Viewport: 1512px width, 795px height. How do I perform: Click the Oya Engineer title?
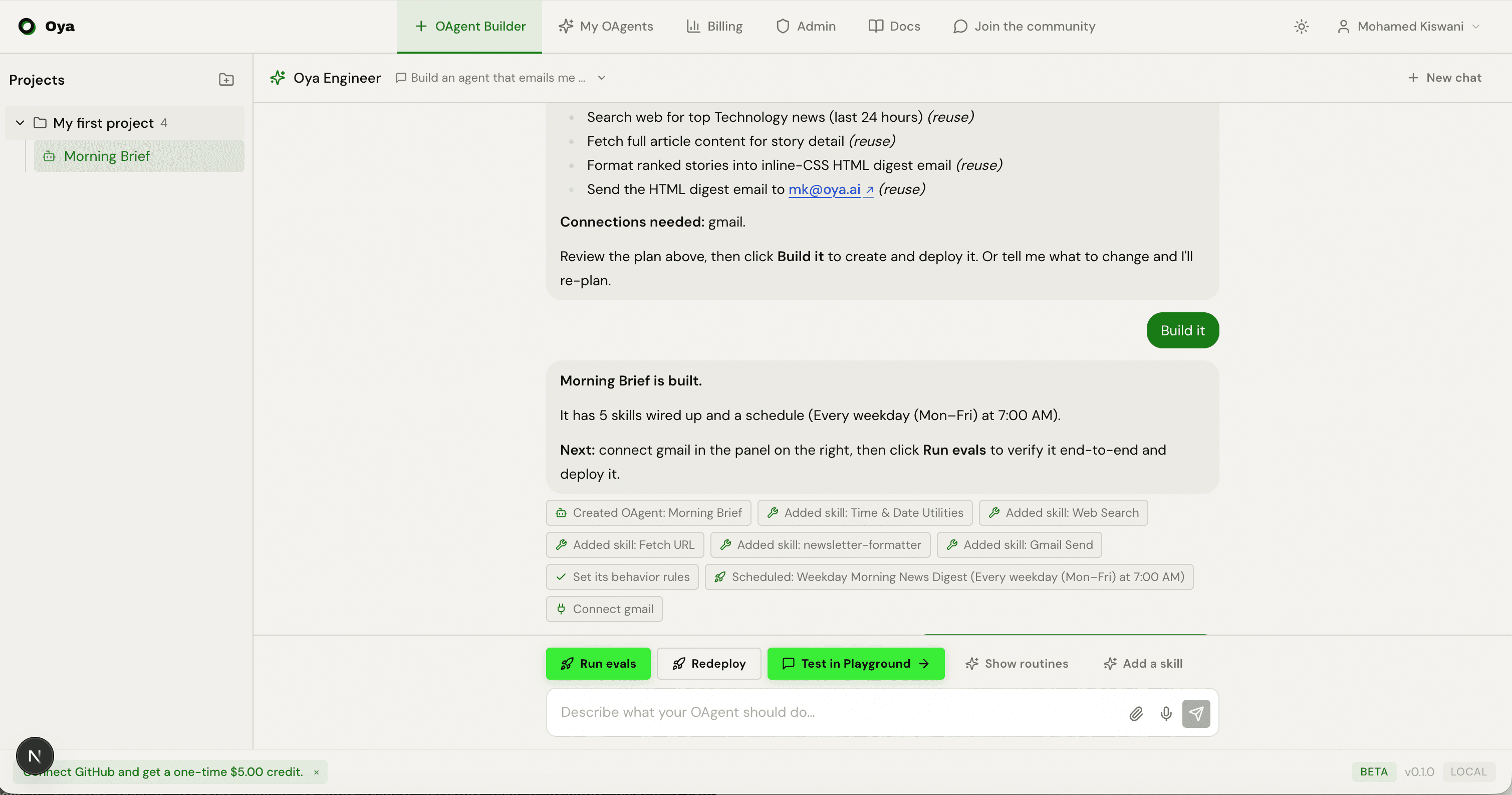[x=337, y=78]
